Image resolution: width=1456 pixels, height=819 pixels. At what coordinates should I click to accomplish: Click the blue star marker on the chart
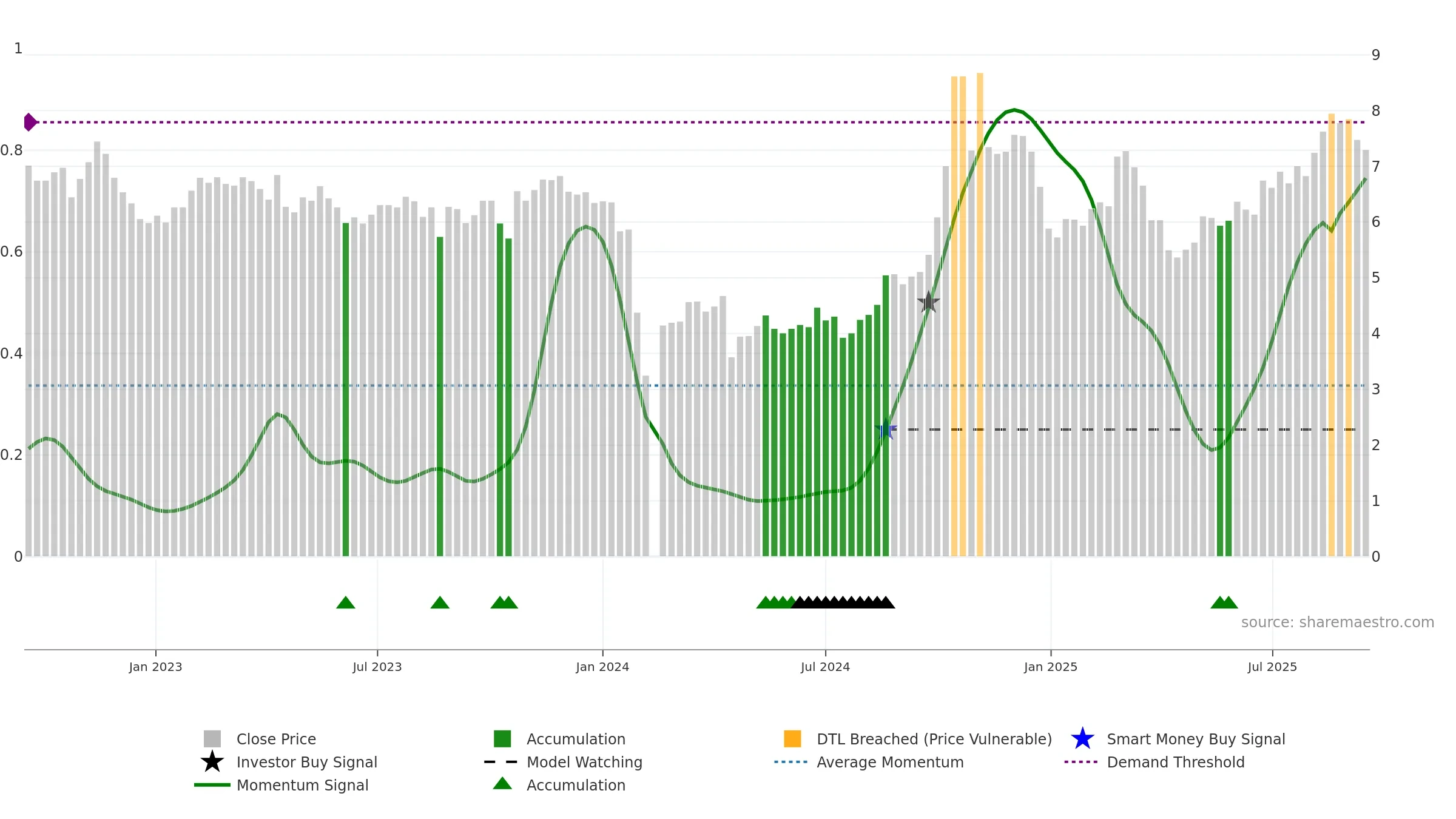886,430
